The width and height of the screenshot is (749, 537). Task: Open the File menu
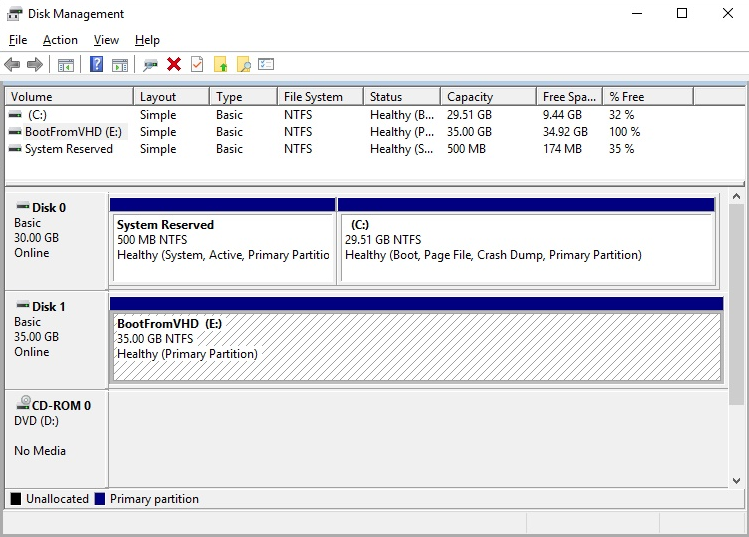(x=18, y=40)
